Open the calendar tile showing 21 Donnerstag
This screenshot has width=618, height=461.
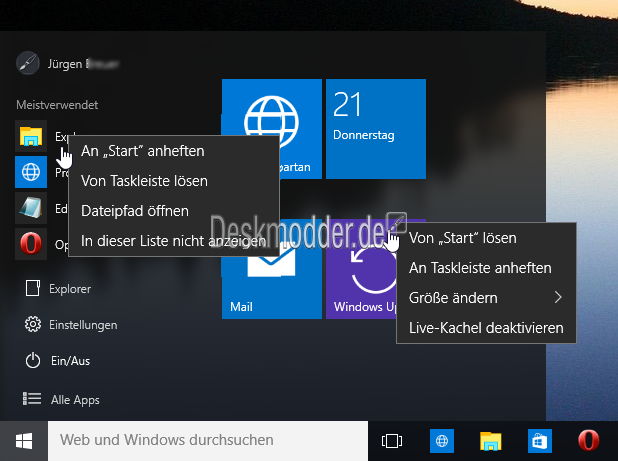point(376,129)
